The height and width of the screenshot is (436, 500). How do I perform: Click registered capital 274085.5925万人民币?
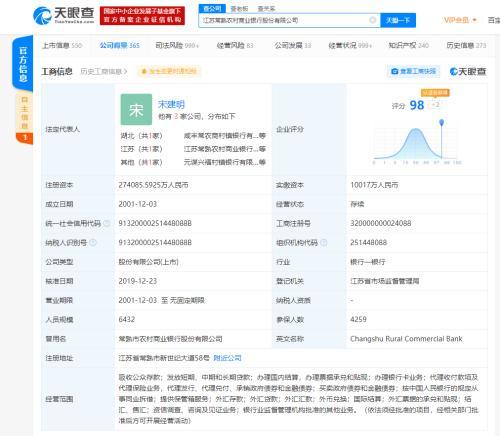(x=153, y=185)
